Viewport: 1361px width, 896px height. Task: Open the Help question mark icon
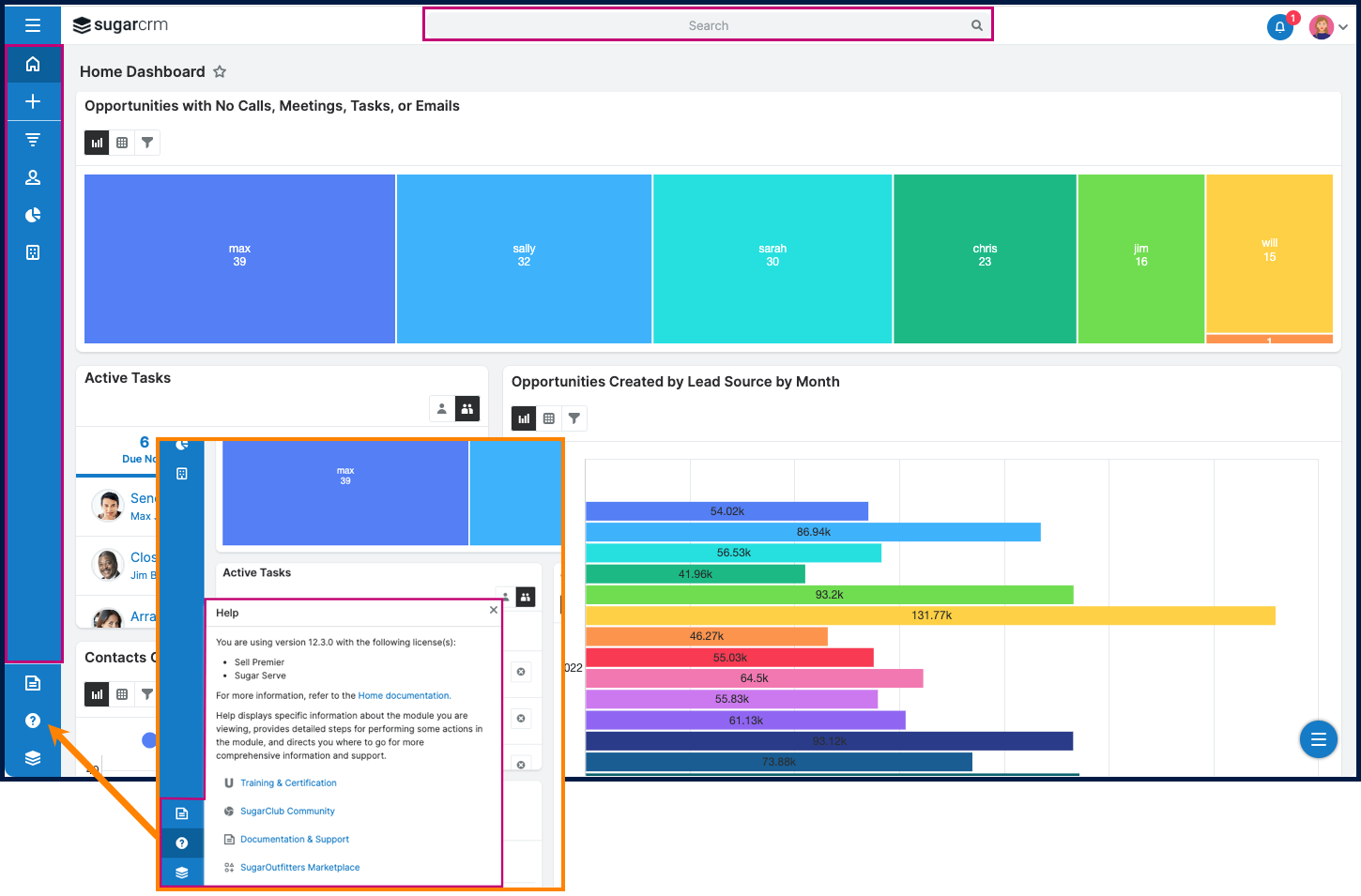click(x=33, y=721)
